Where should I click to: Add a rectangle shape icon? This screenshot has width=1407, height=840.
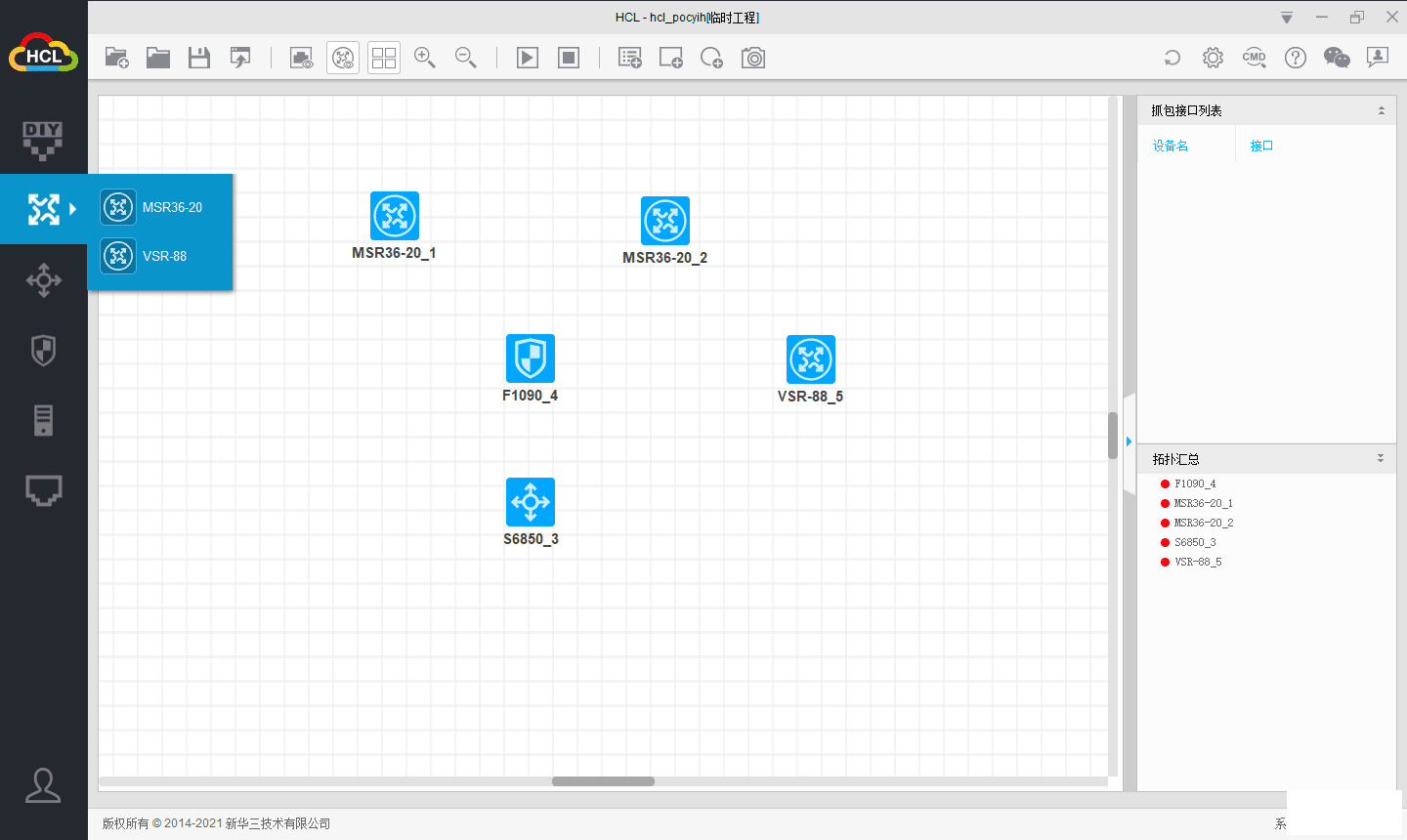coord(671,58)
